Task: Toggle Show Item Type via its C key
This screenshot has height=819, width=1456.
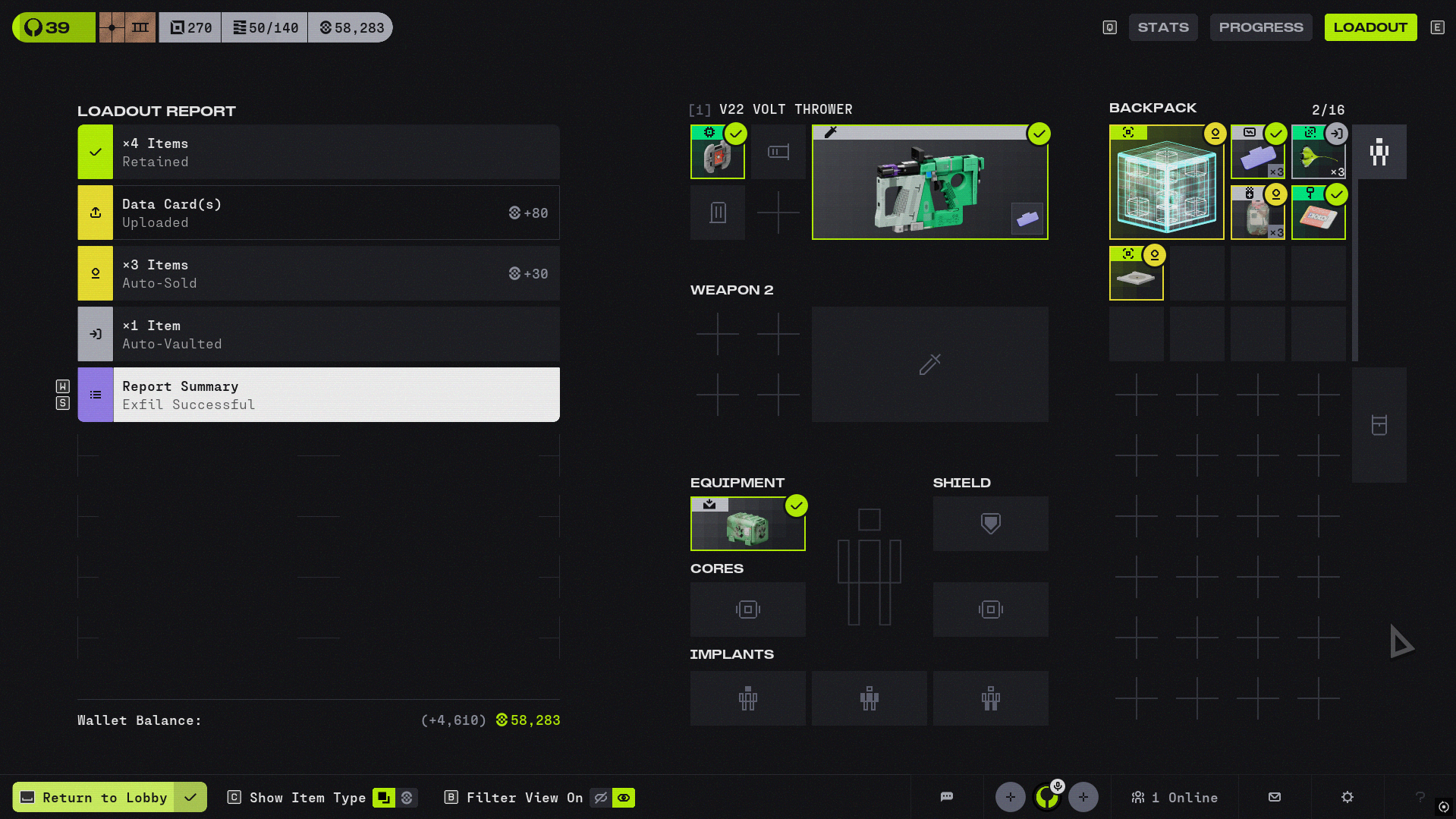Action: pyautogui.click(x=234, y=797)
